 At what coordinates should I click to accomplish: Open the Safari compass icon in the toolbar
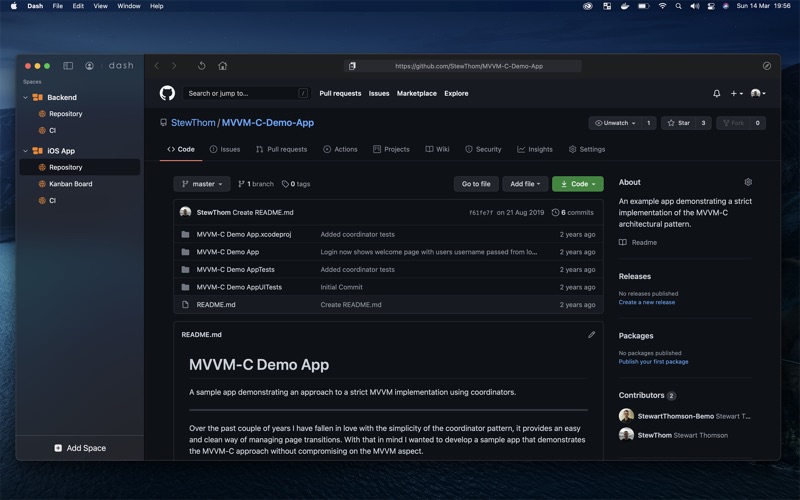(x=766, y=66)
